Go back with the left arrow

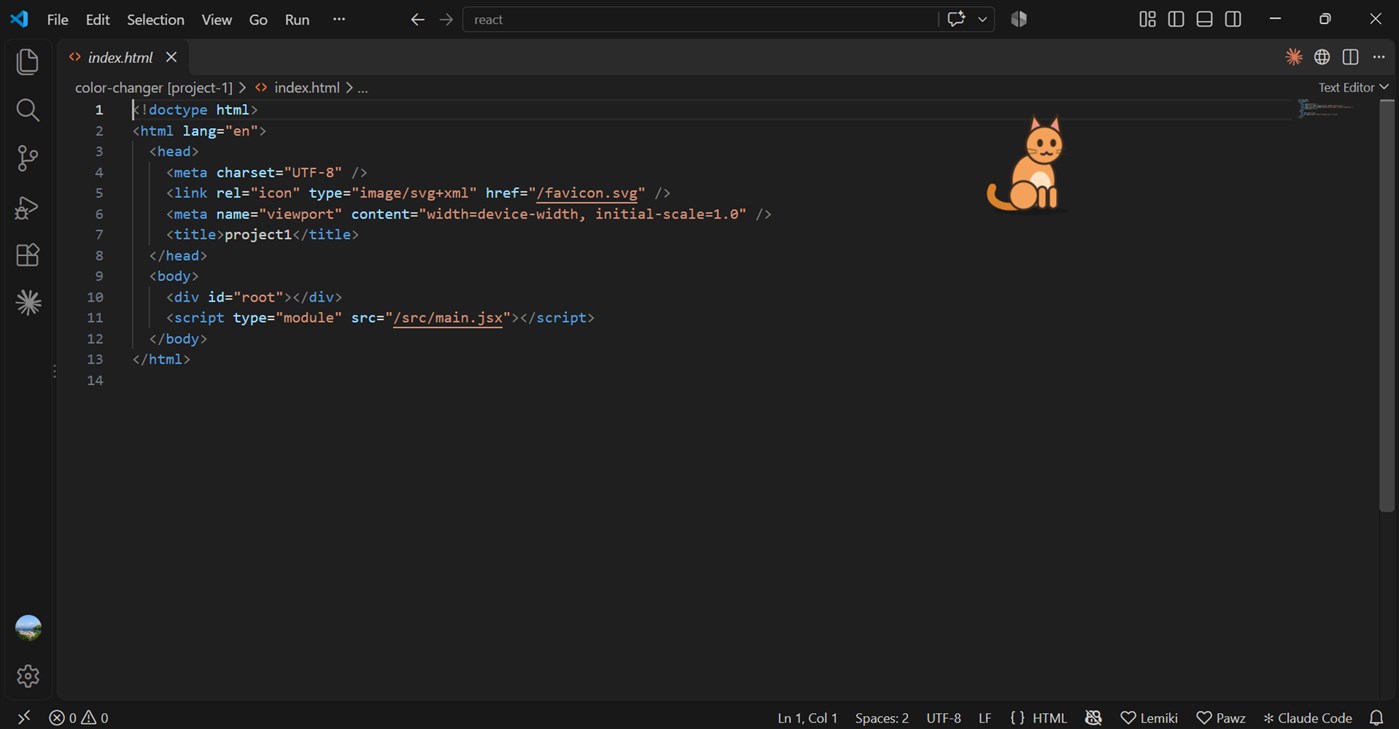(x=418, y=19)
